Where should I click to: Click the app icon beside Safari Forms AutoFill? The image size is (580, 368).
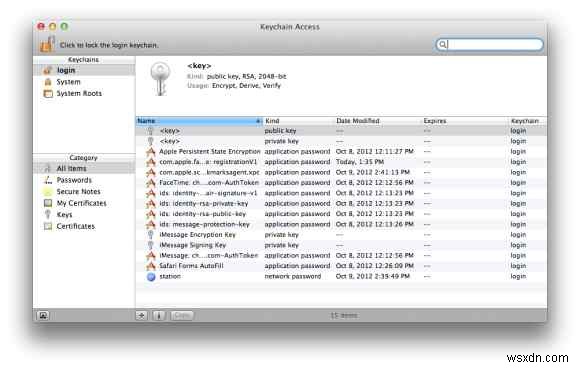point(151,266)
